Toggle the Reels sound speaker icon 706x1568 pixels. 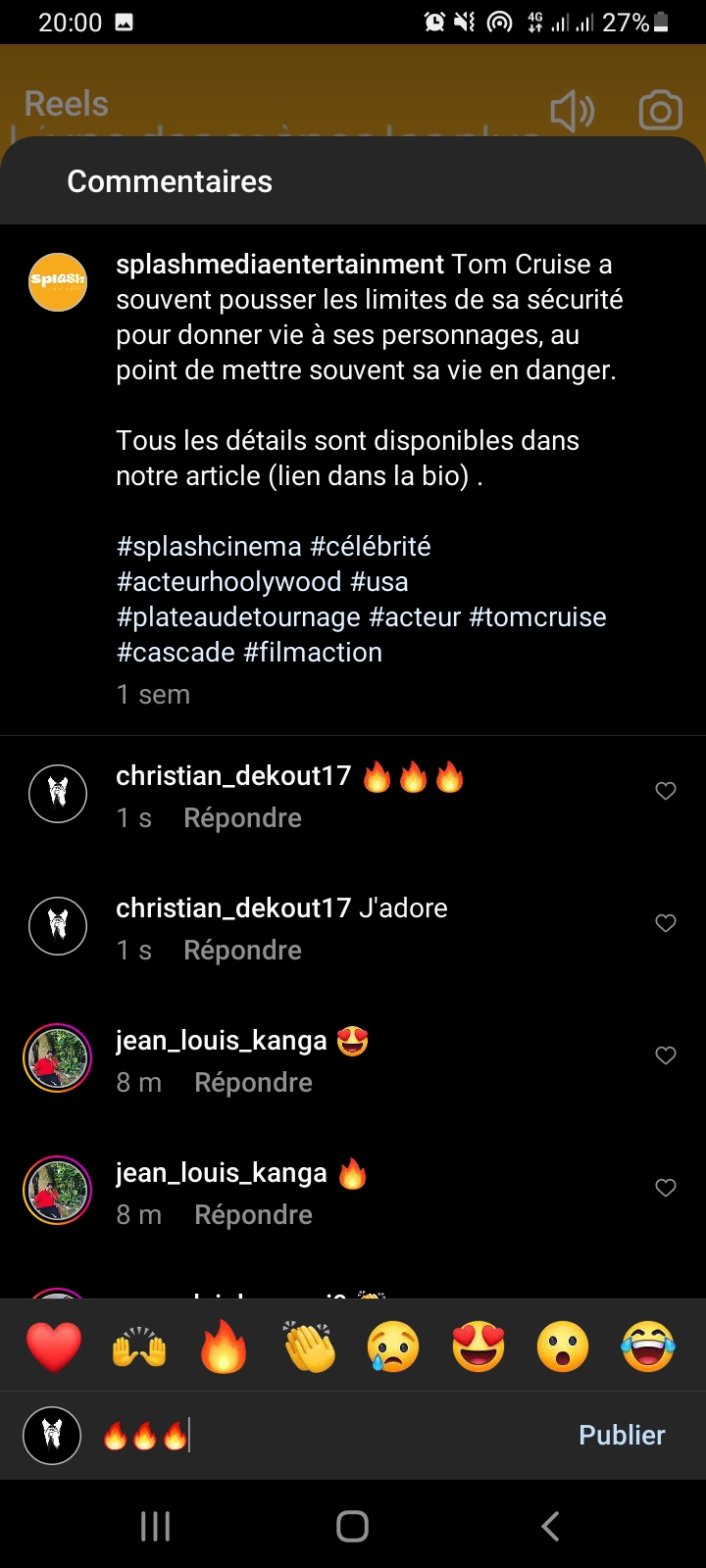[x=573, y=112]
